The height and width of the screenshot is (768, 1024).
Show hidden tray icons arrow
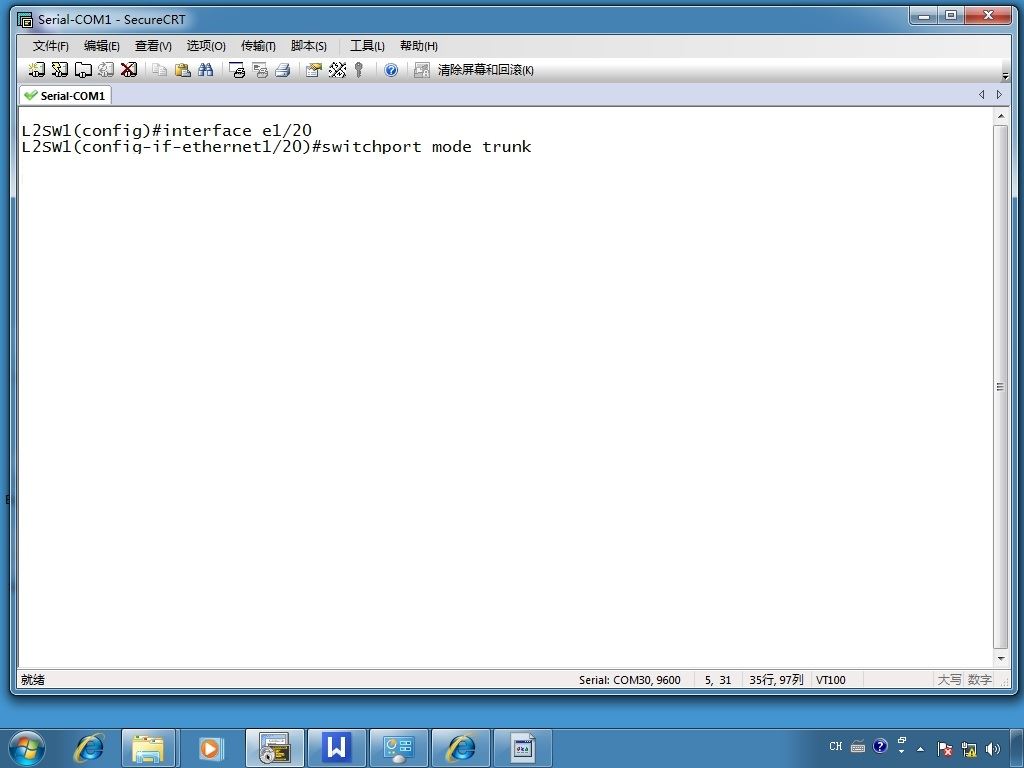921,749
